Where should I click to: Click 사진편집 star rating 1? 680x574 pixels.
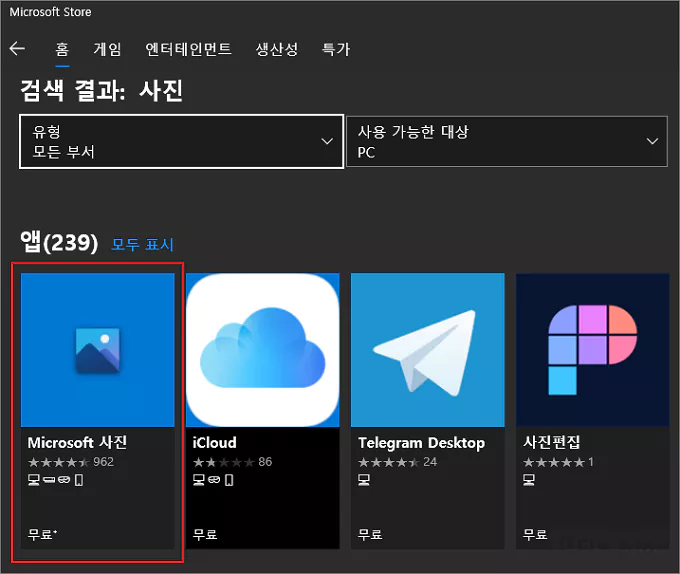[x=558, y=462]
